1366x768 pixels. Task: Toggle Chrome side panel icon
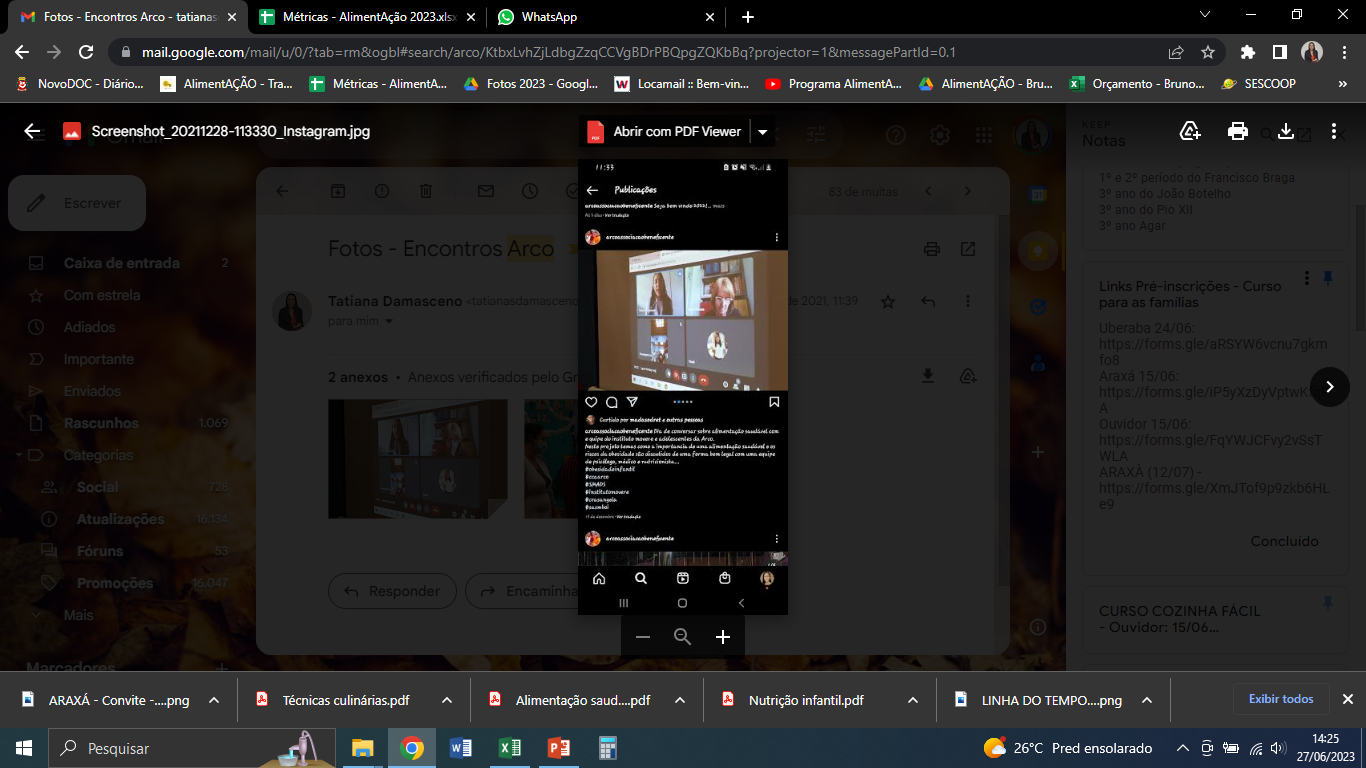pos(1279,52)
